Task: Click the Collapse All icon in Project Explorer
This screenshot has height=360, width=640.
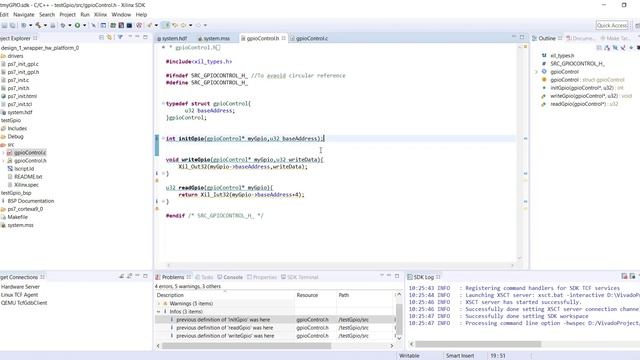Action: click(102, 38)
